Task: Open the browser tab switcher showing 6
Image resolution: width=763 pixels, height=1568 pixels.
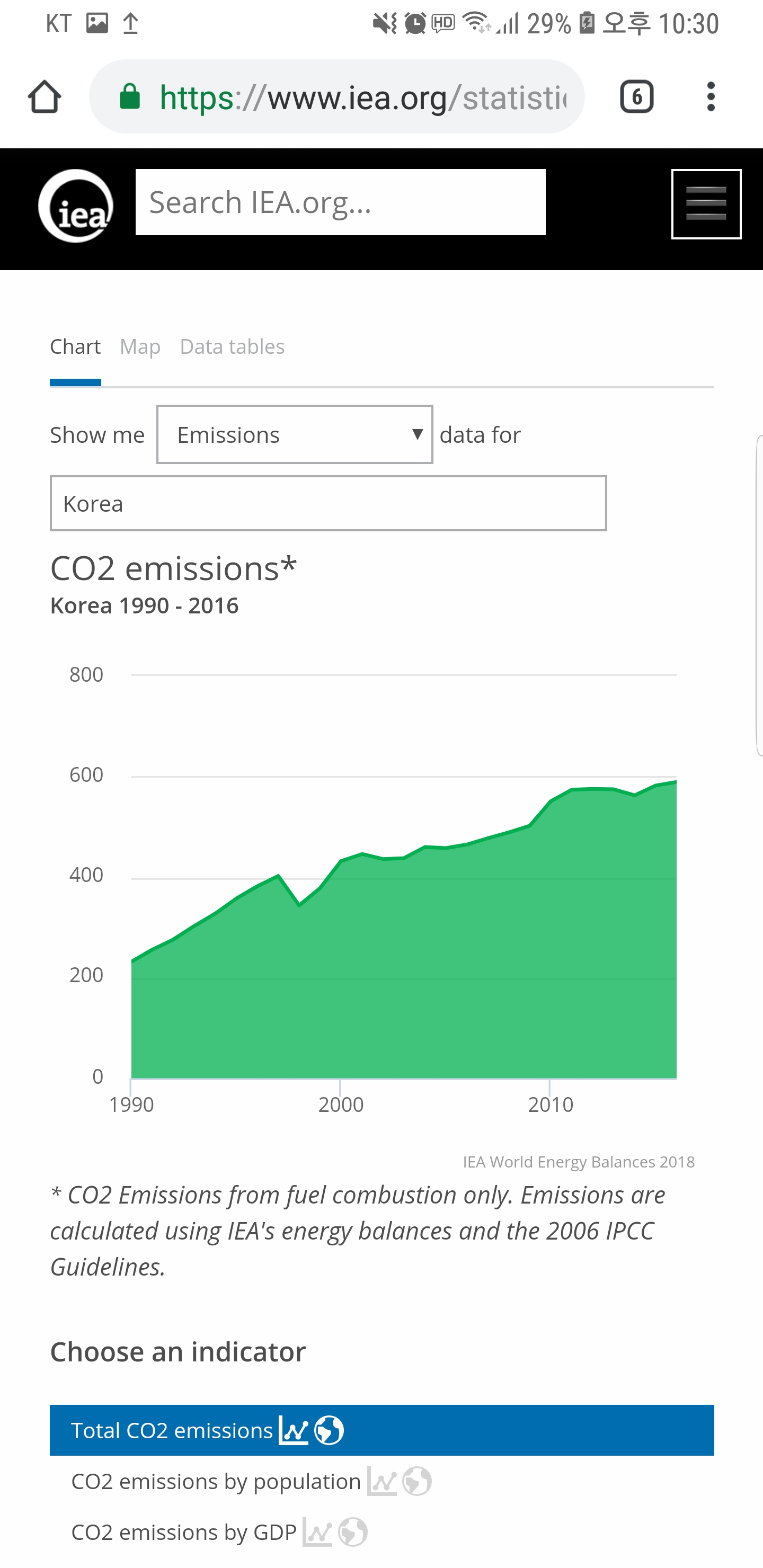Action: [x=636, y=97]
